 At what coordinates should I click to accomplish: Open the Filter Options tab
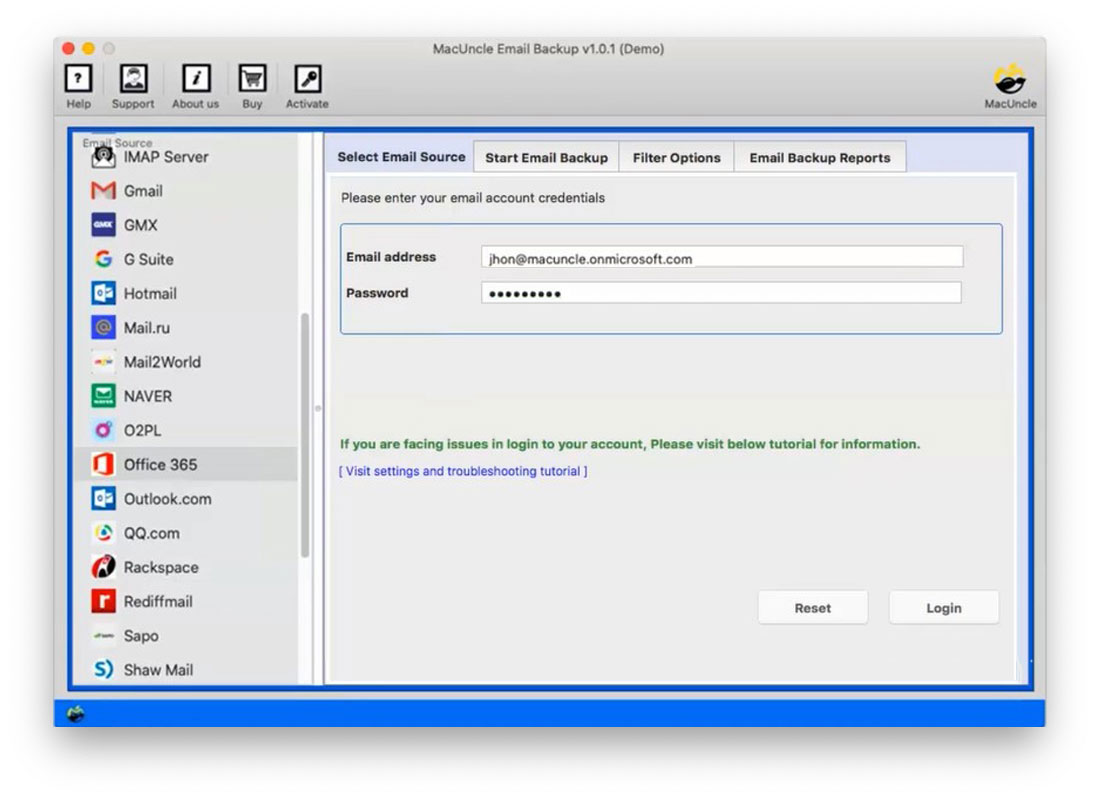[x=676, y=158]
